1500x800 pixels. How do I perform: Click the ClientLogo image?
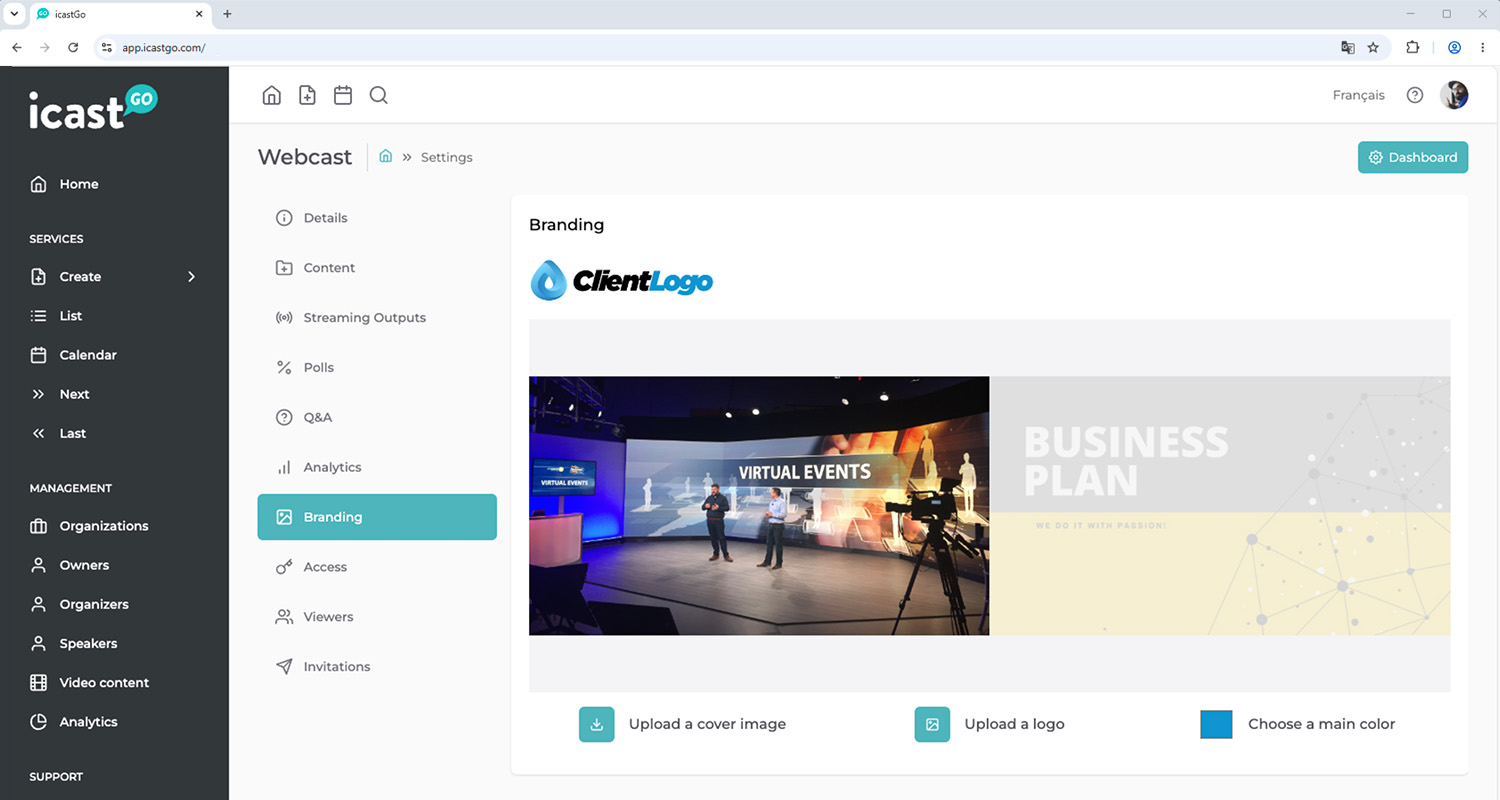[621, 280]
